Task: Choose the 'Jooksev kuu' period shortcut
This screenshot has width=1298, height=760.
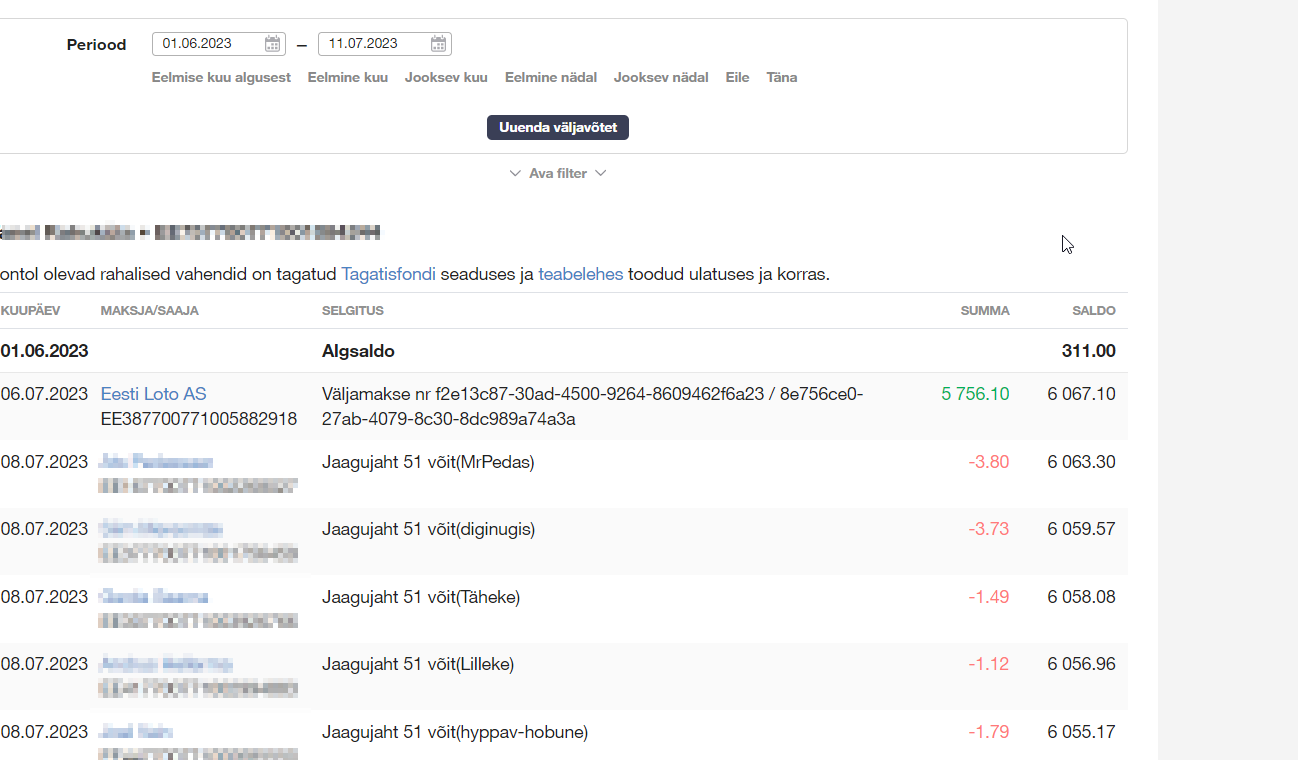Action: click(x=446, y=78)
